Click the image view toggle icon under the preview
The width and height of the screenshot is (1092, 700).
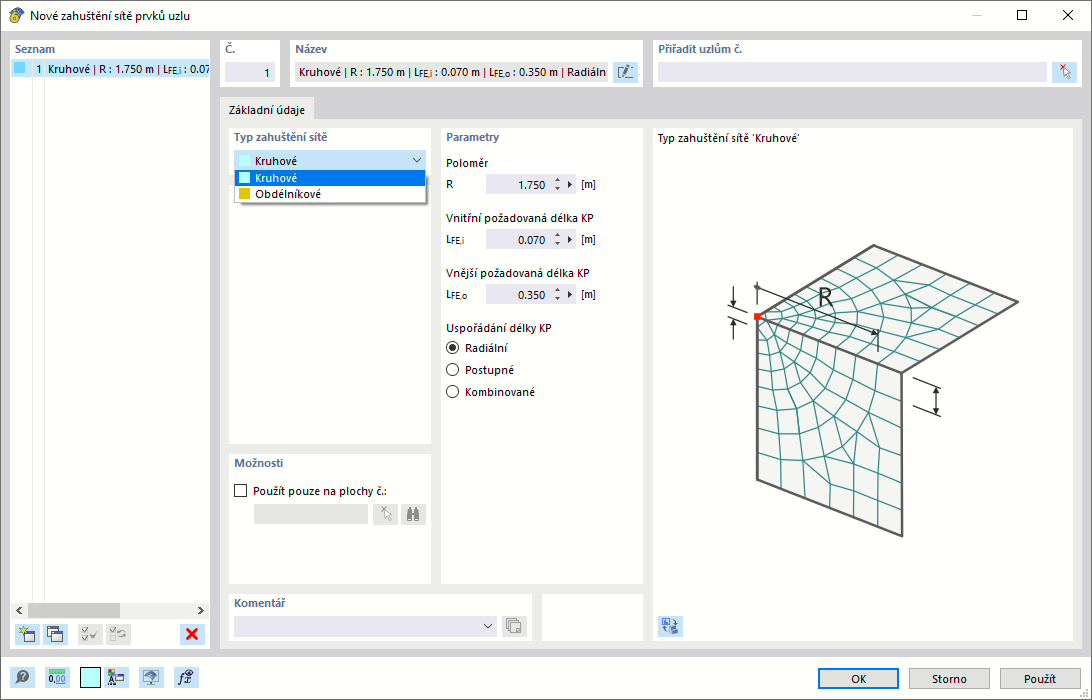pos(670,625)
